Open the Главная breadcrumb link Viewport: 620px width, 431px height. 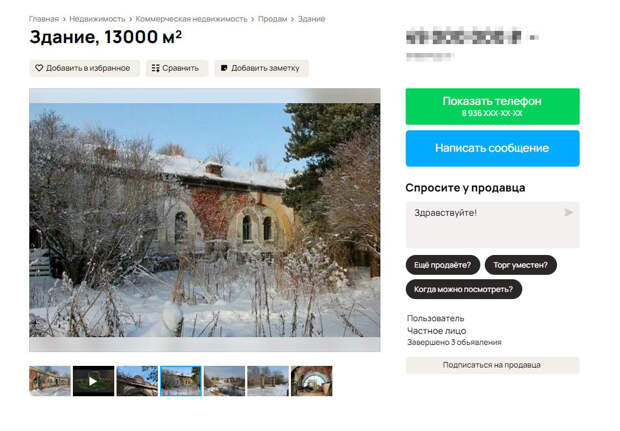[x=43, y=19]
